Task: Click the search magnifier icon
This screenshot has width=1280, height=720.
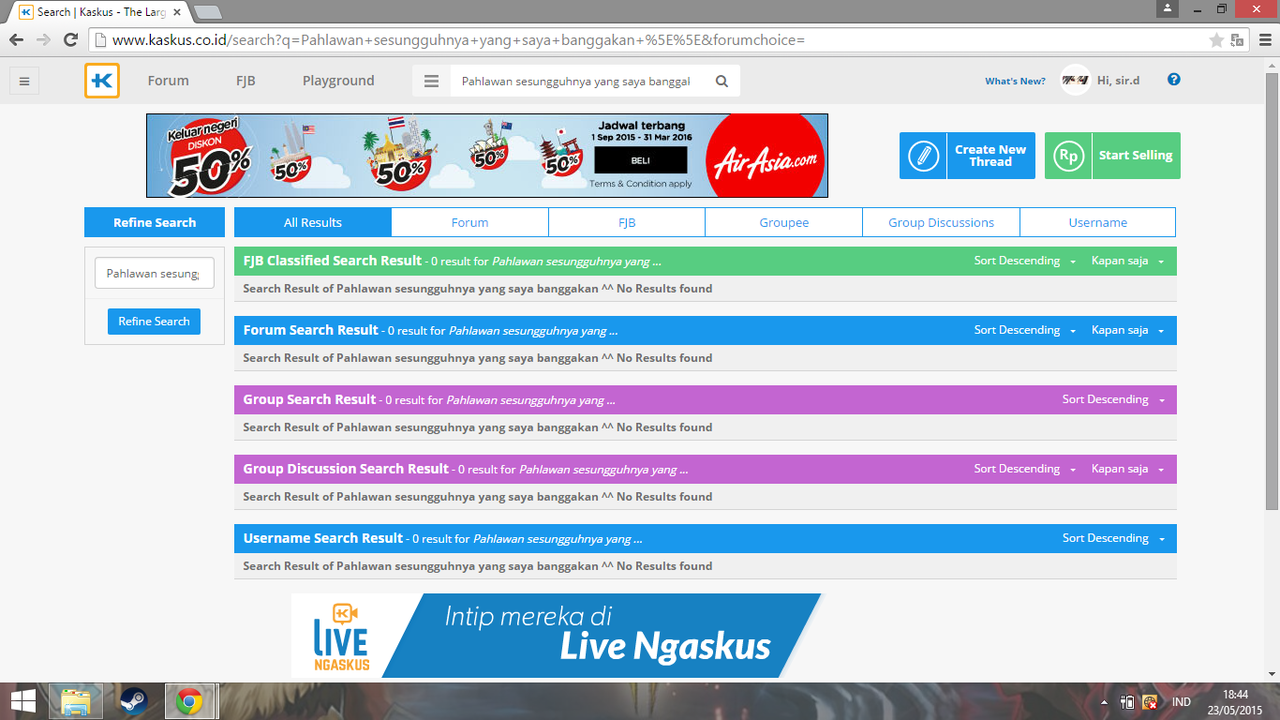Action: click(722, 82)
